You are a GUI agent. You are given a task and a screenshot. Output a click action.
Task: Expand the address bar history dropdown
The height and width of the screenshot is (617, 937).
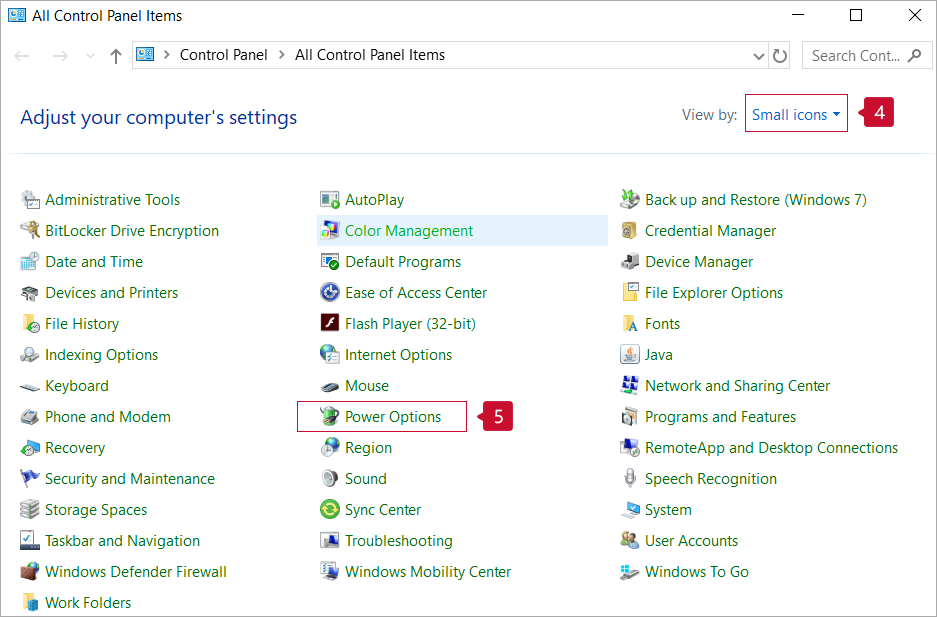pyautogui.click(x=759, y=56)
